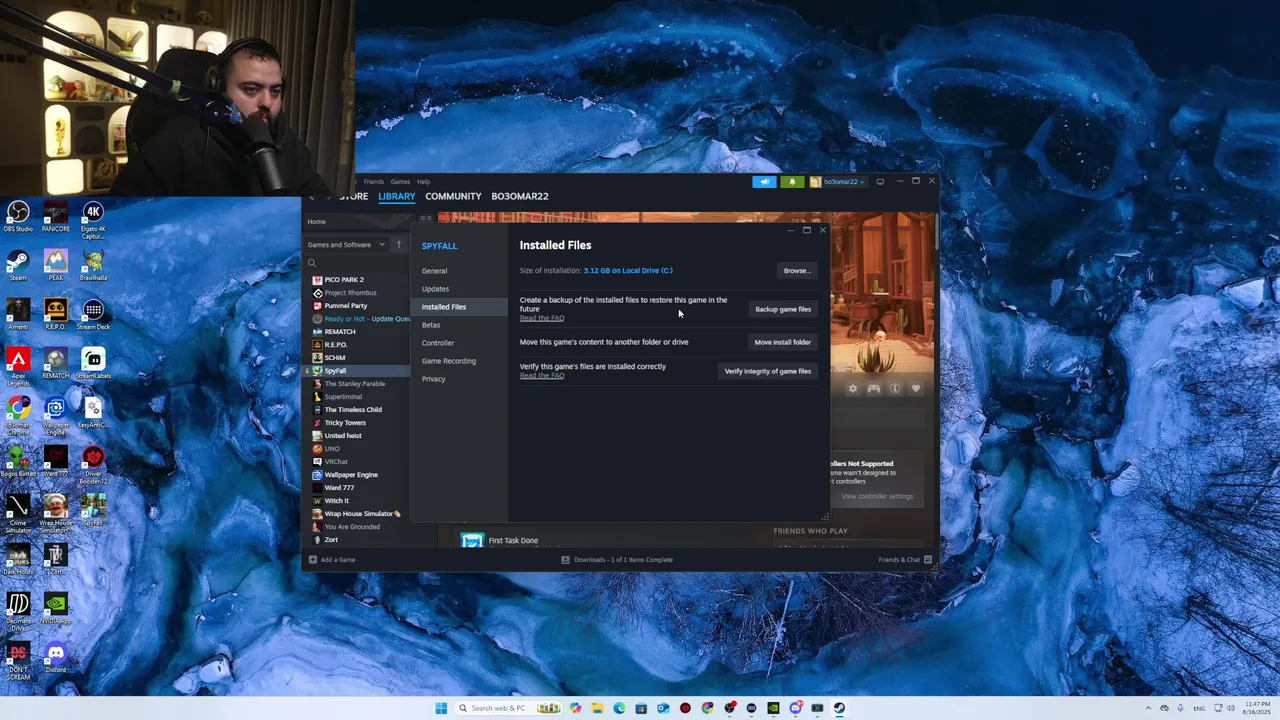
Task: Launch the Steam desktop shortcut
Action: coord(18,264)
